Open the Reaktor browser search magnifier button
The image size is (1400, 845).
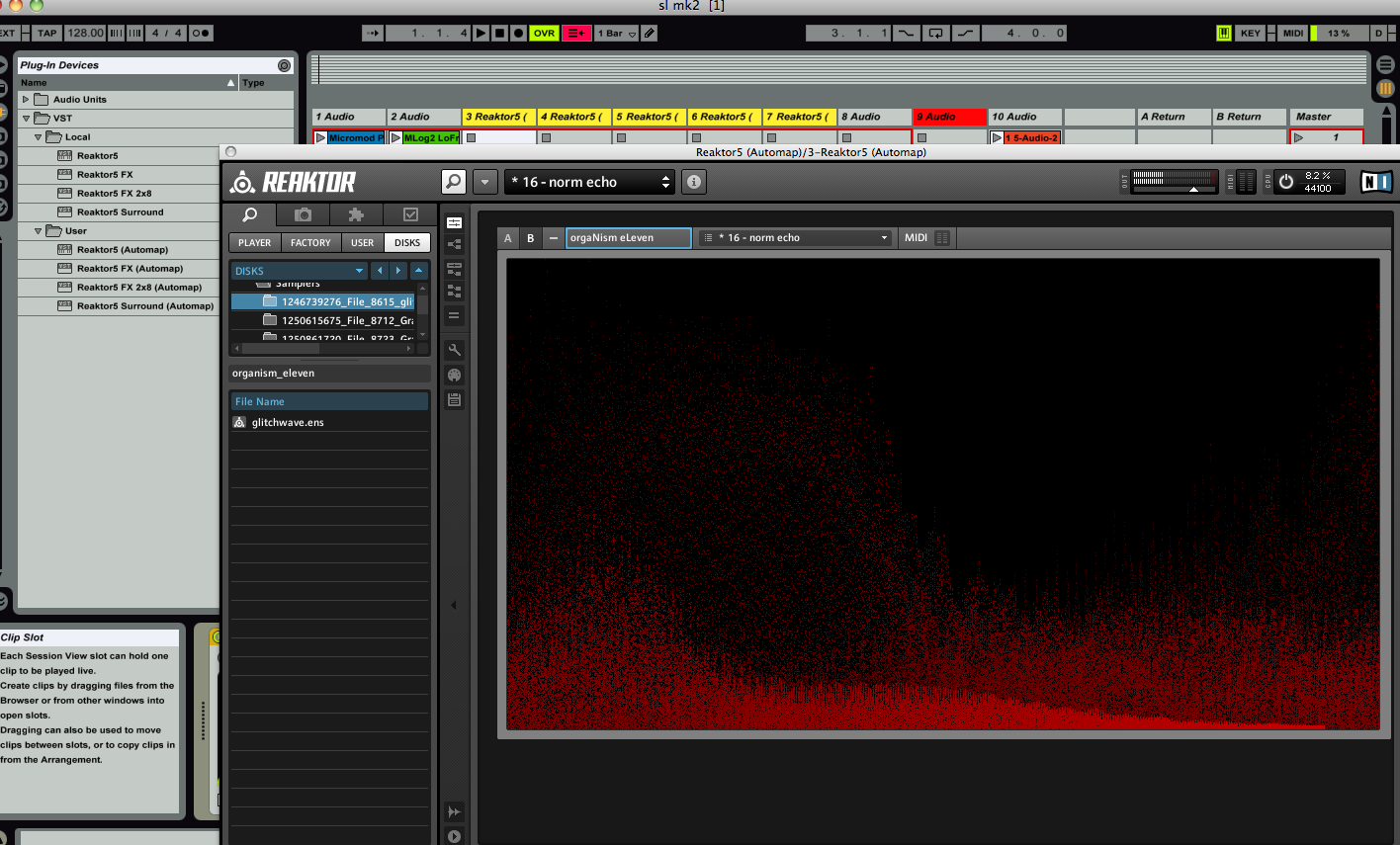tap(454, 182)
